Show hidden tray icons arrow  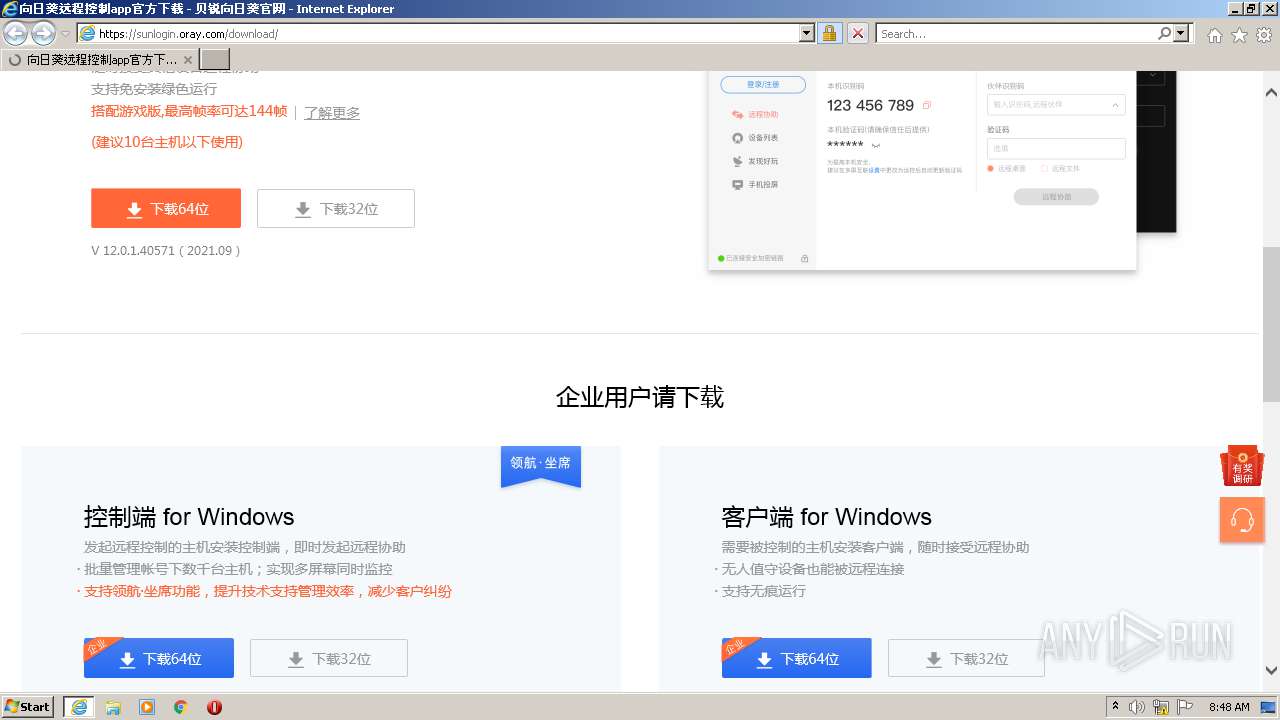(1115, 706)
